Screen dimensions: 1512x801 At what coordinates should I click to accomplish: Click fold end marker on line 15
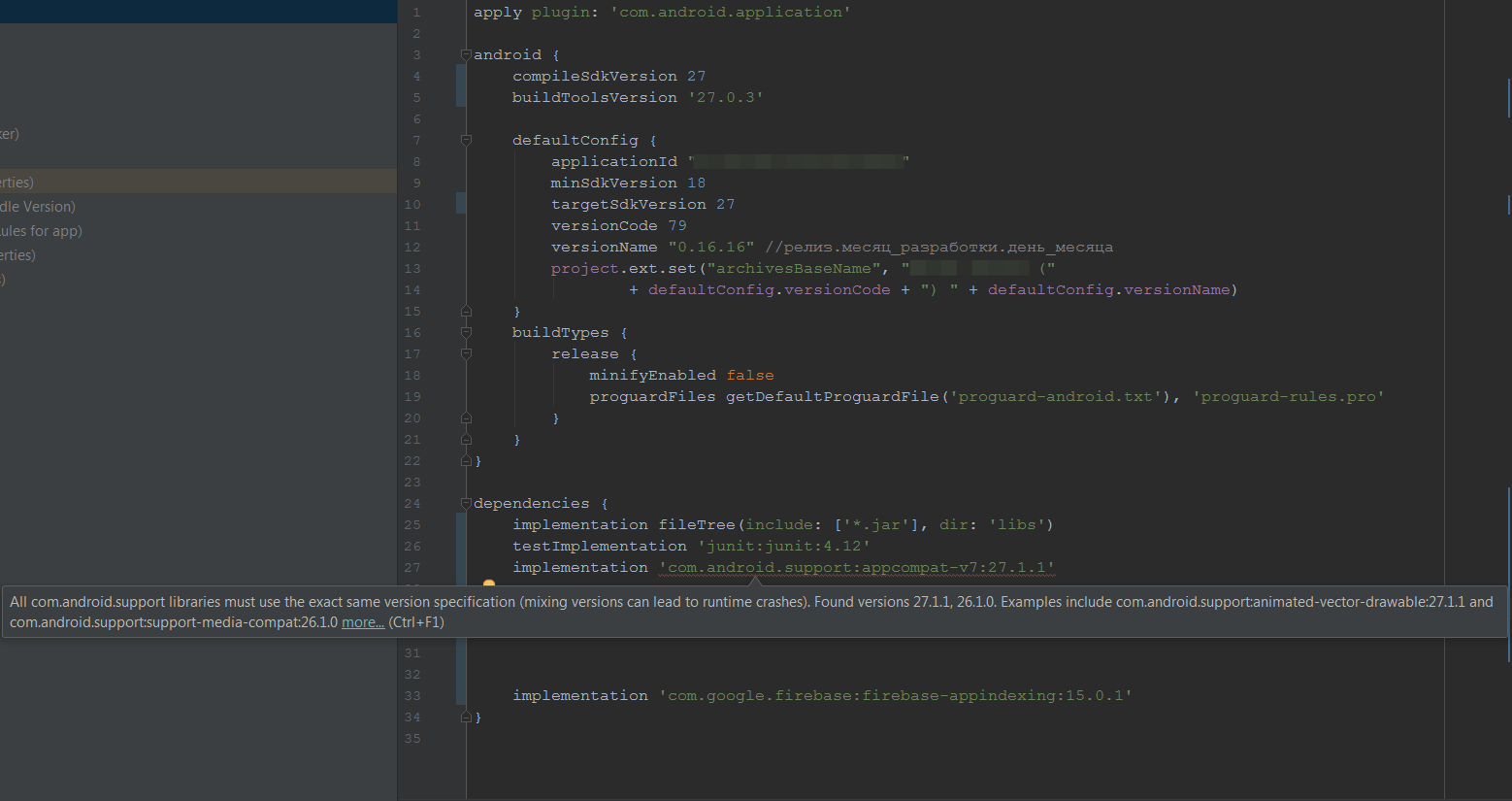click(x=466, y=312)
